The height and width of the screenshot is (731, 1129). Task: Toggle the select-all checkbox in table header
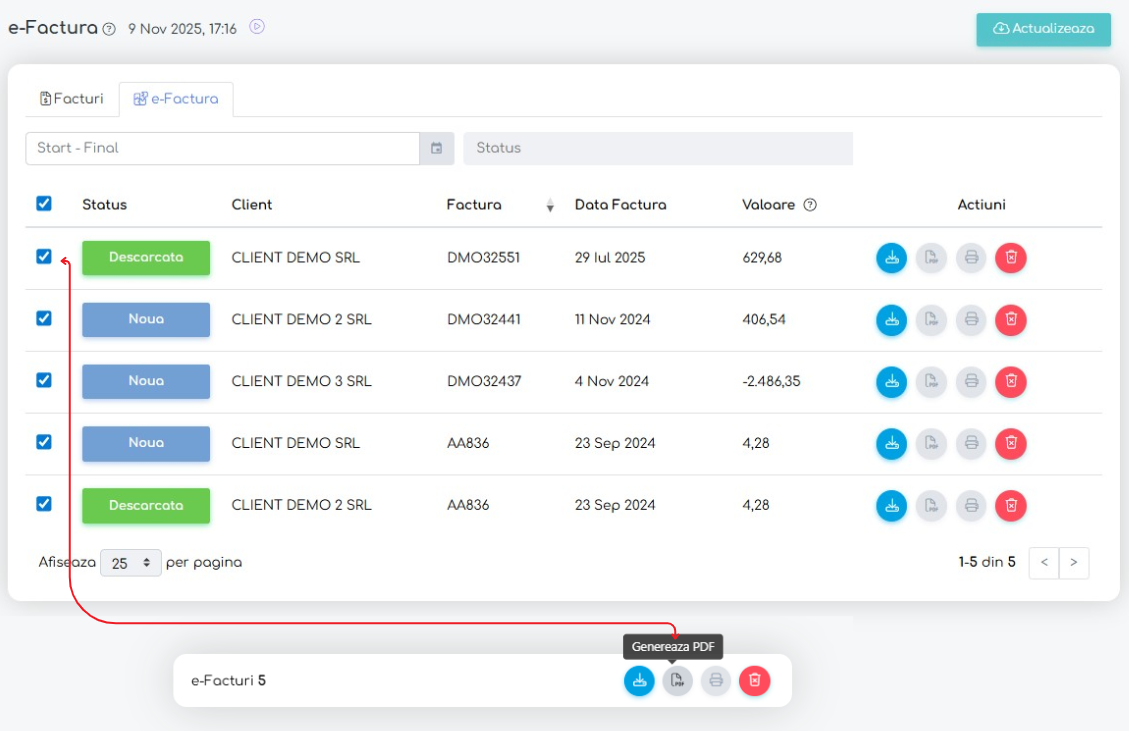[x=44, y=204]
